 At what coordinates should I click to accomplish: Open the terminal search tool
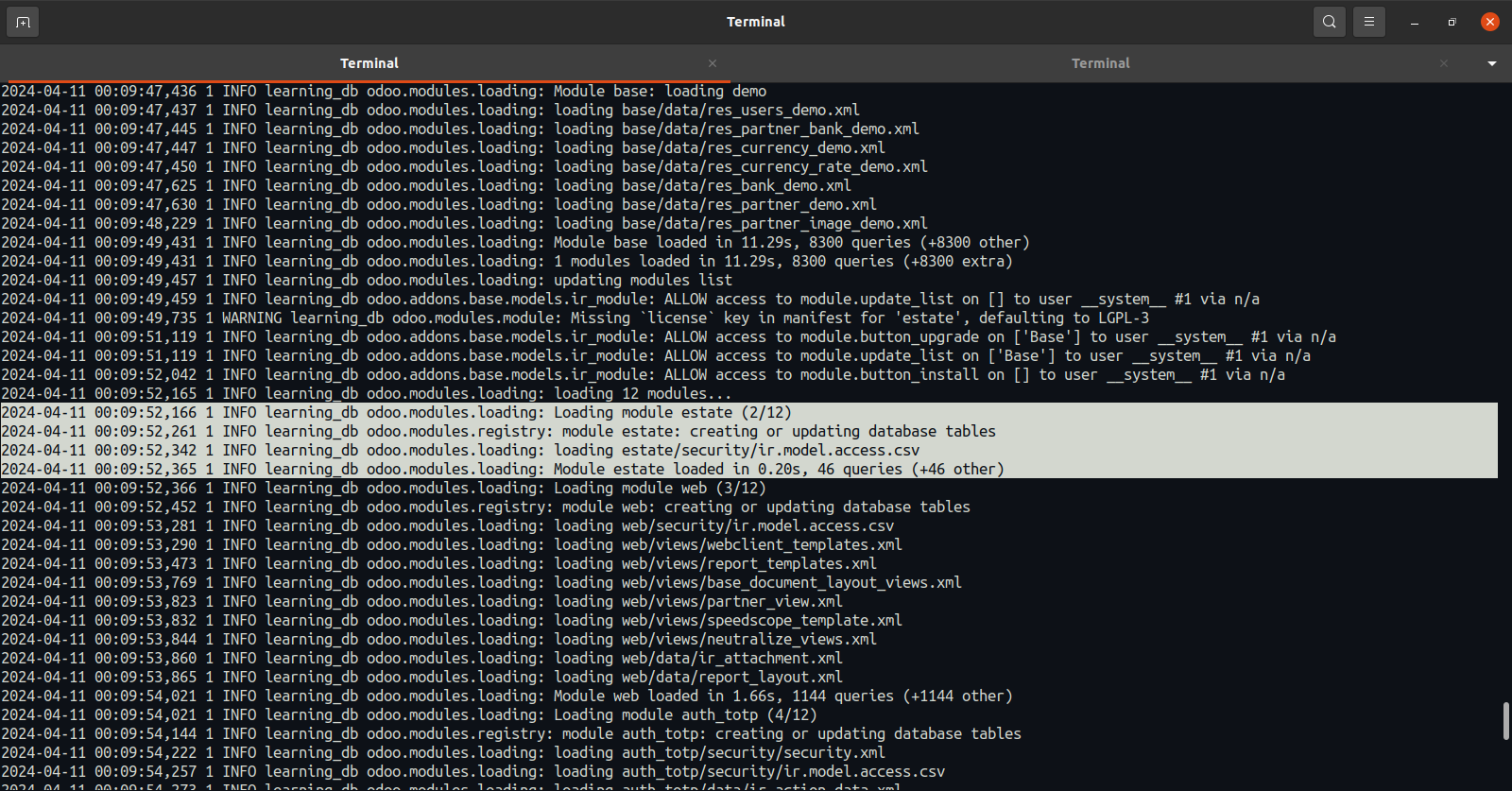[1330, 22]
